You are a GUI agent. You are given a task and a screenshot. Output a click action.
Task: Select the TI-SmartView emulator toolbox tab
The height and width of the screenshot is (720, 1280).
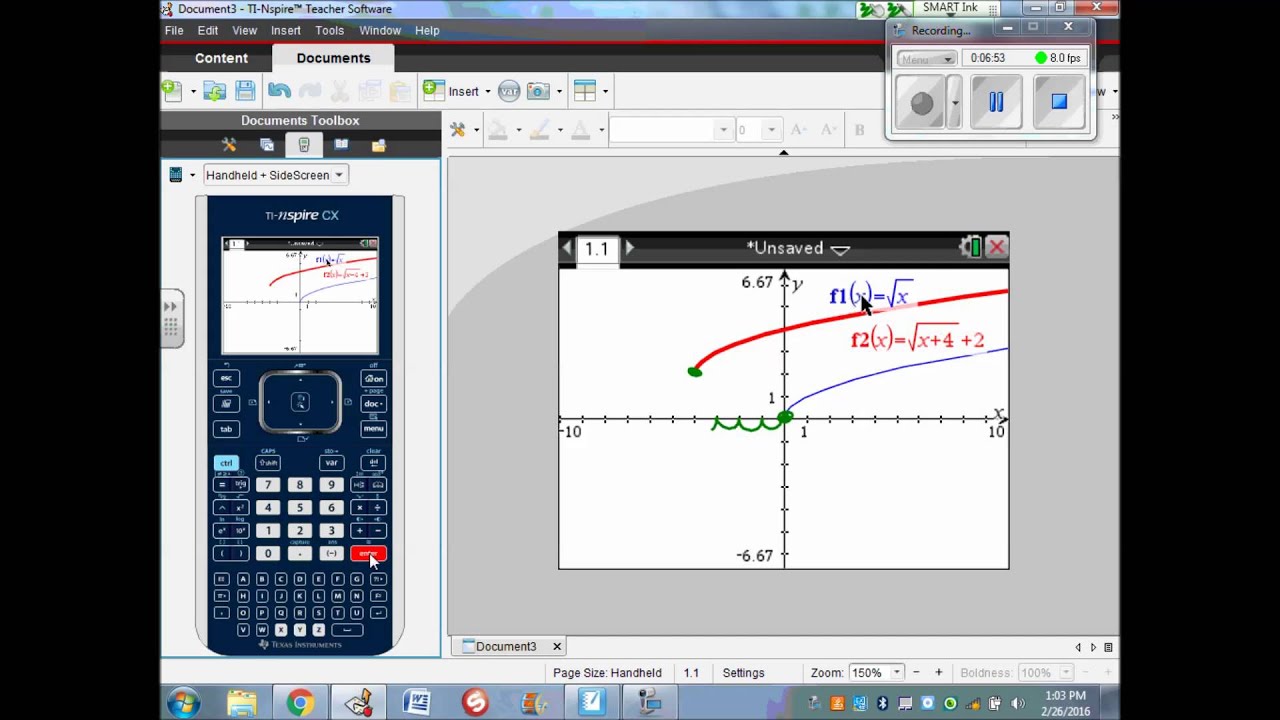(x=304, y=145)
